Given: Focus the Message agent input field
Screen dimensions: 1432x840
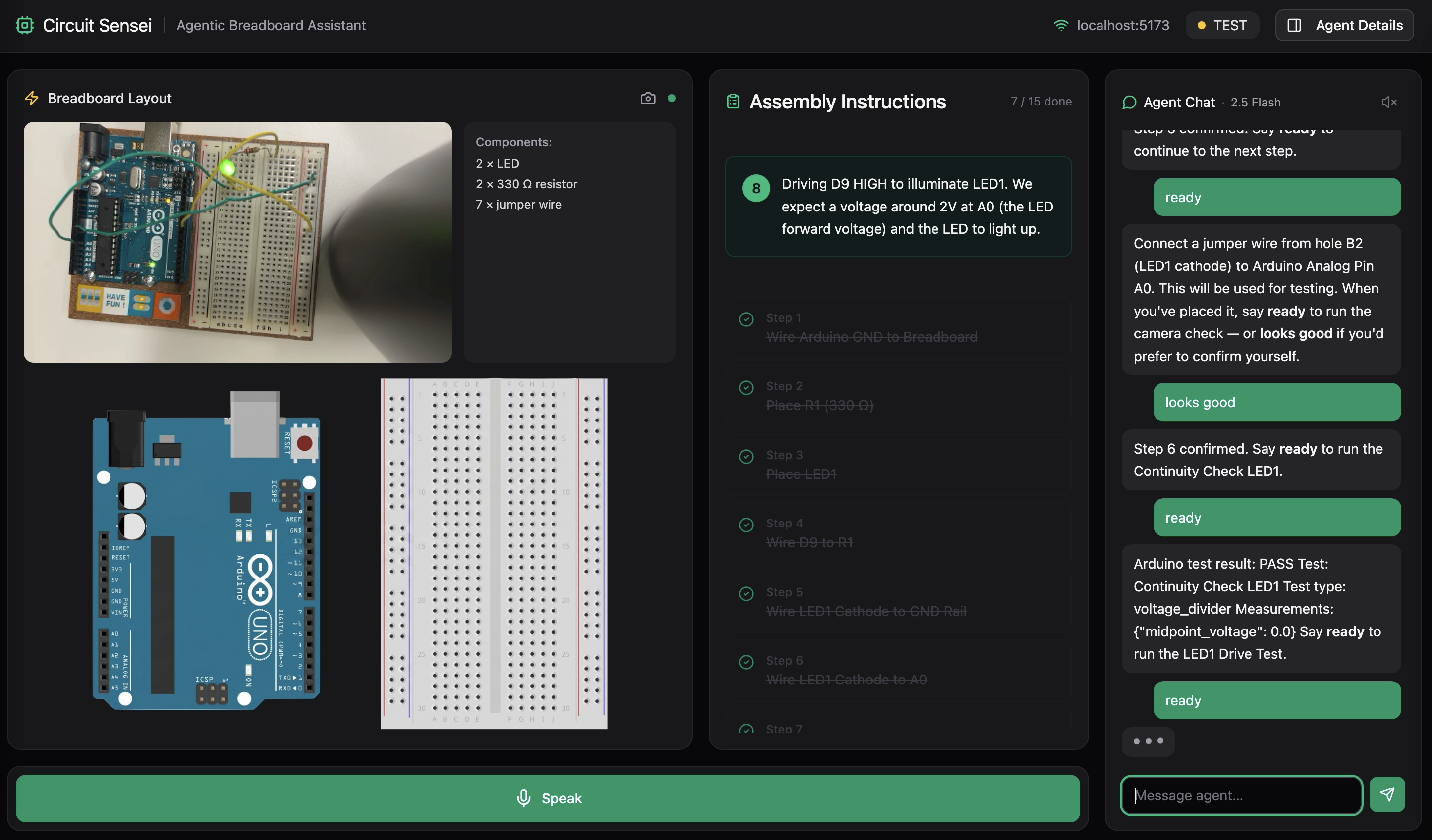Looking at the screenshot, I should [1241, 795].
